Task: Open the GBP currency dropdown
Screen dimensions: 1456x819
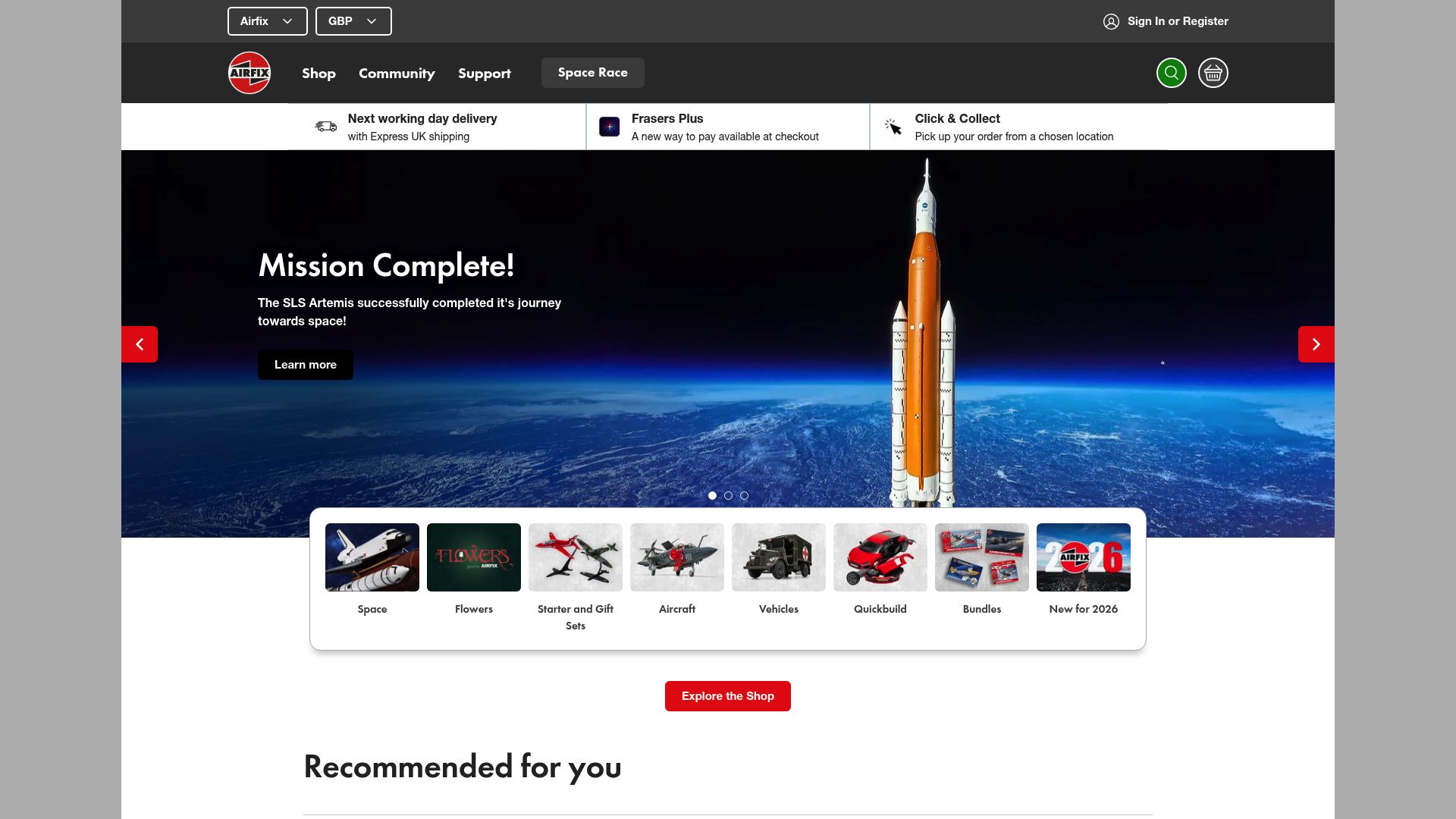Action: [353, 21]
